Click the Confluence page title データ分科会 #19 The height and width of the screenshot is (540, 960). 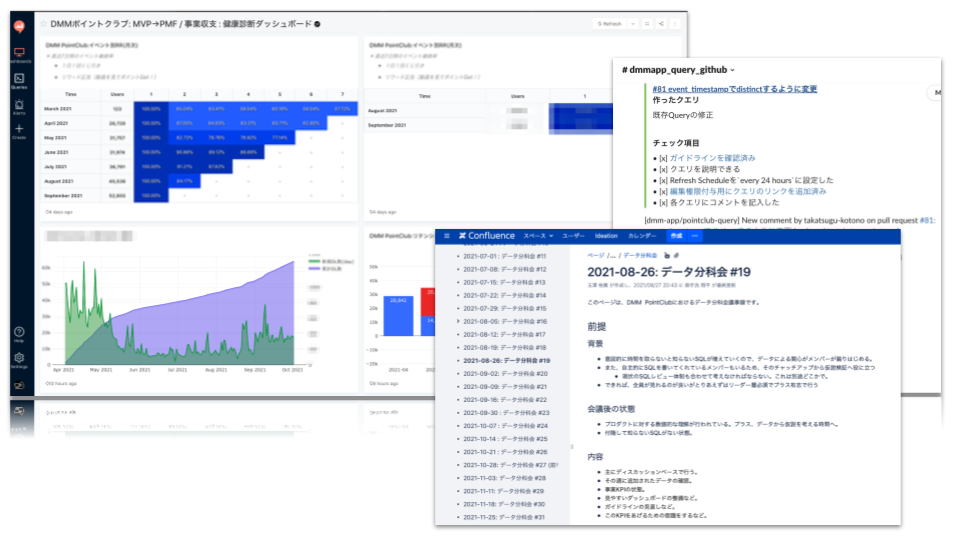669,272
